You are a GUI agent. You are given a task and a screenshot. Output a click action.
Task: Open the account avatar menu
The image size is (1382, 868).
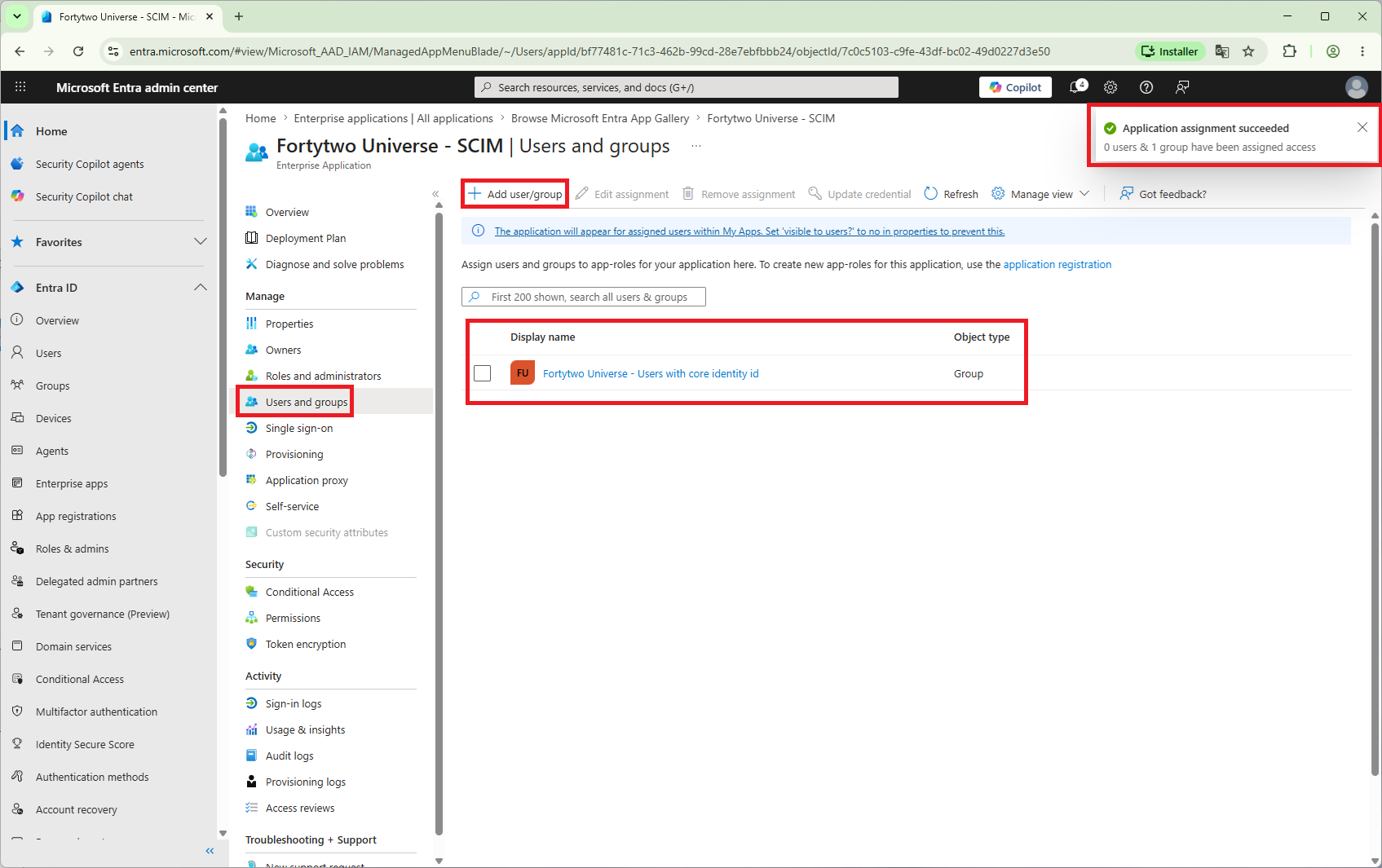(1357, 87)
